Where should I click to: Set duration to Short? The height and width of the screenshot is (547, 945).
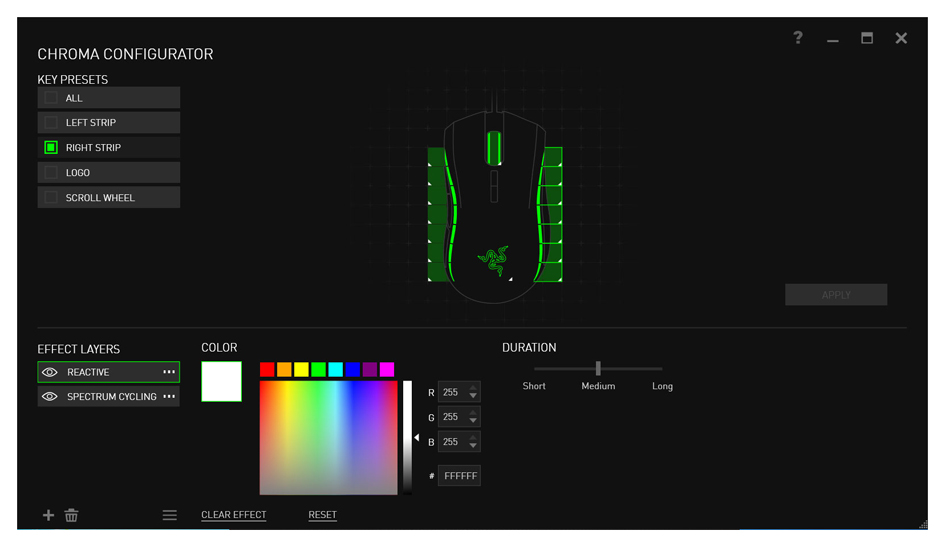coord(534,386)
